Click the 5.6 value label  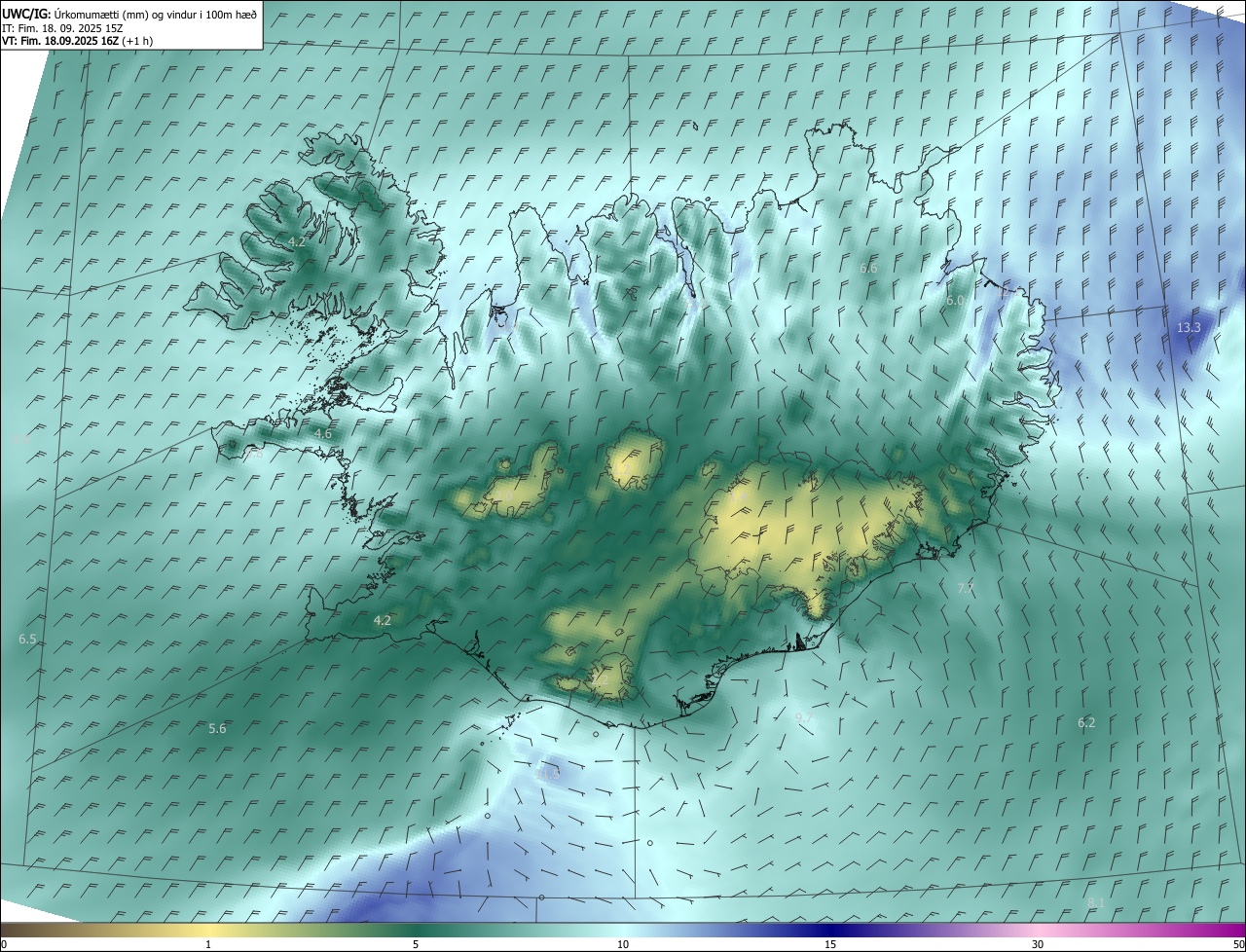tap(217, 728)
